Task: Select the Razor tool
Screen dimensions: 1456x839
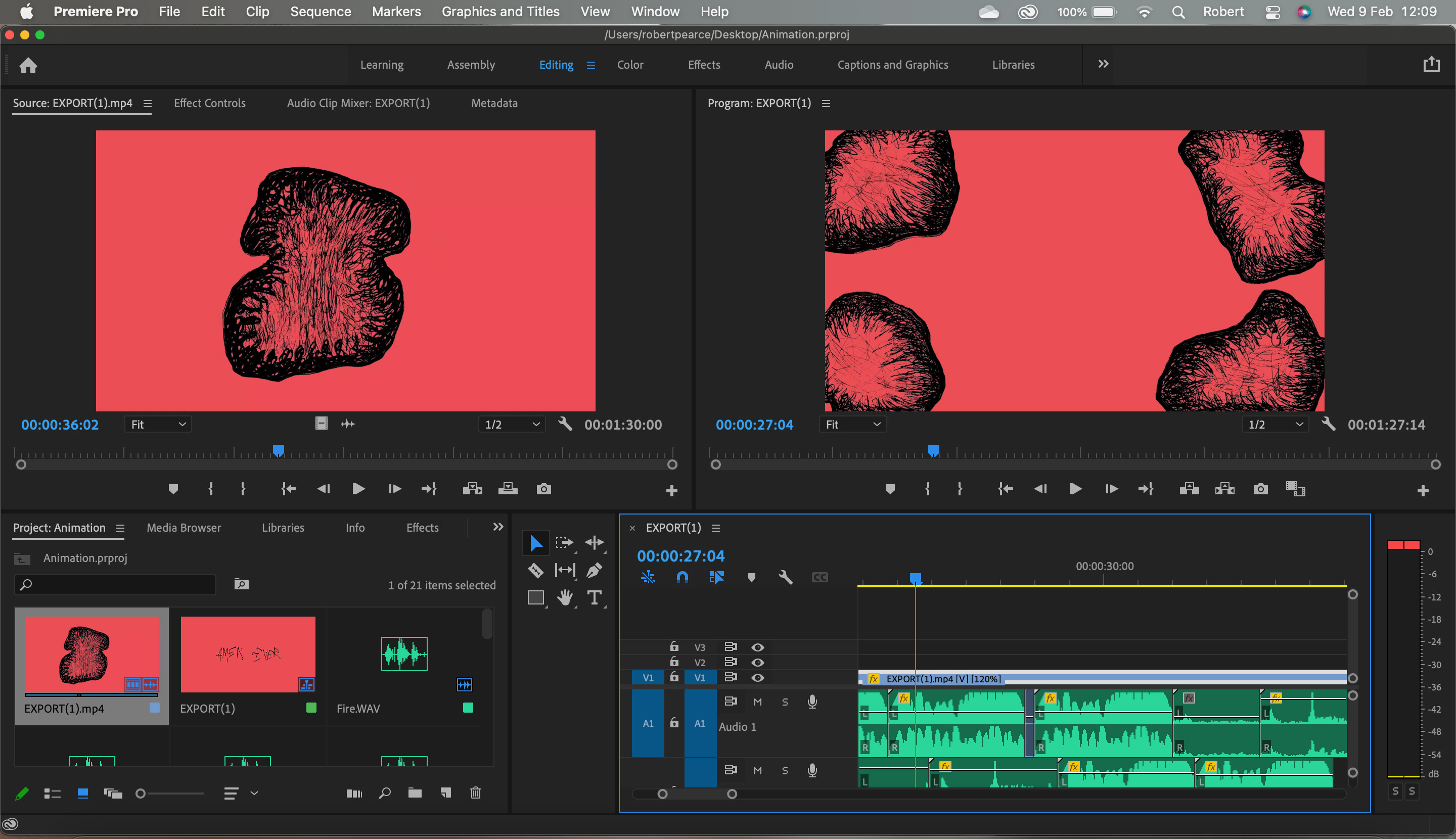Action: (535, 571)
